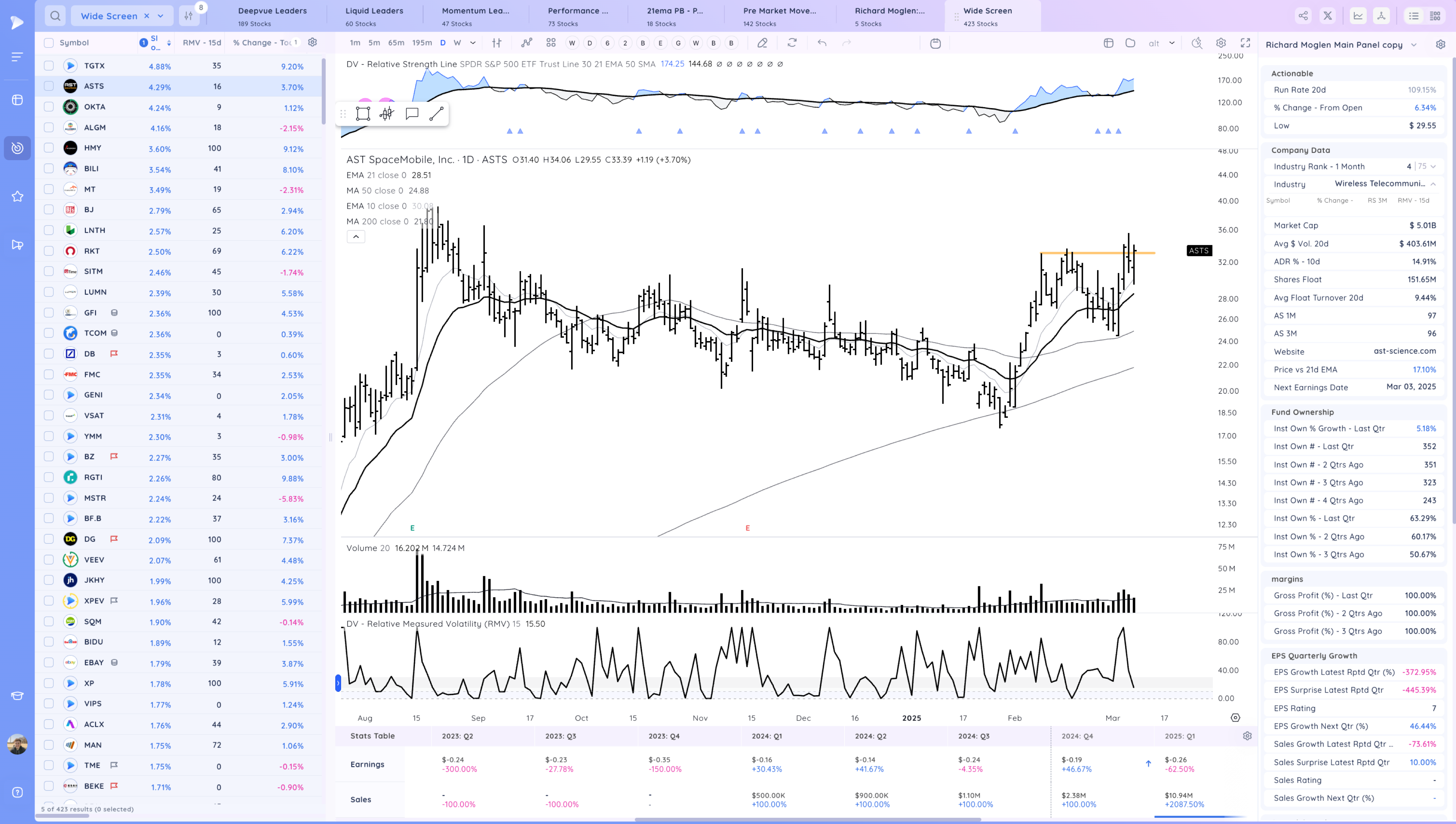Open the network nodes icon in top bar
Image resolution: width=1456 pixels, height=824 pixels.
(x=1381, y=16)
